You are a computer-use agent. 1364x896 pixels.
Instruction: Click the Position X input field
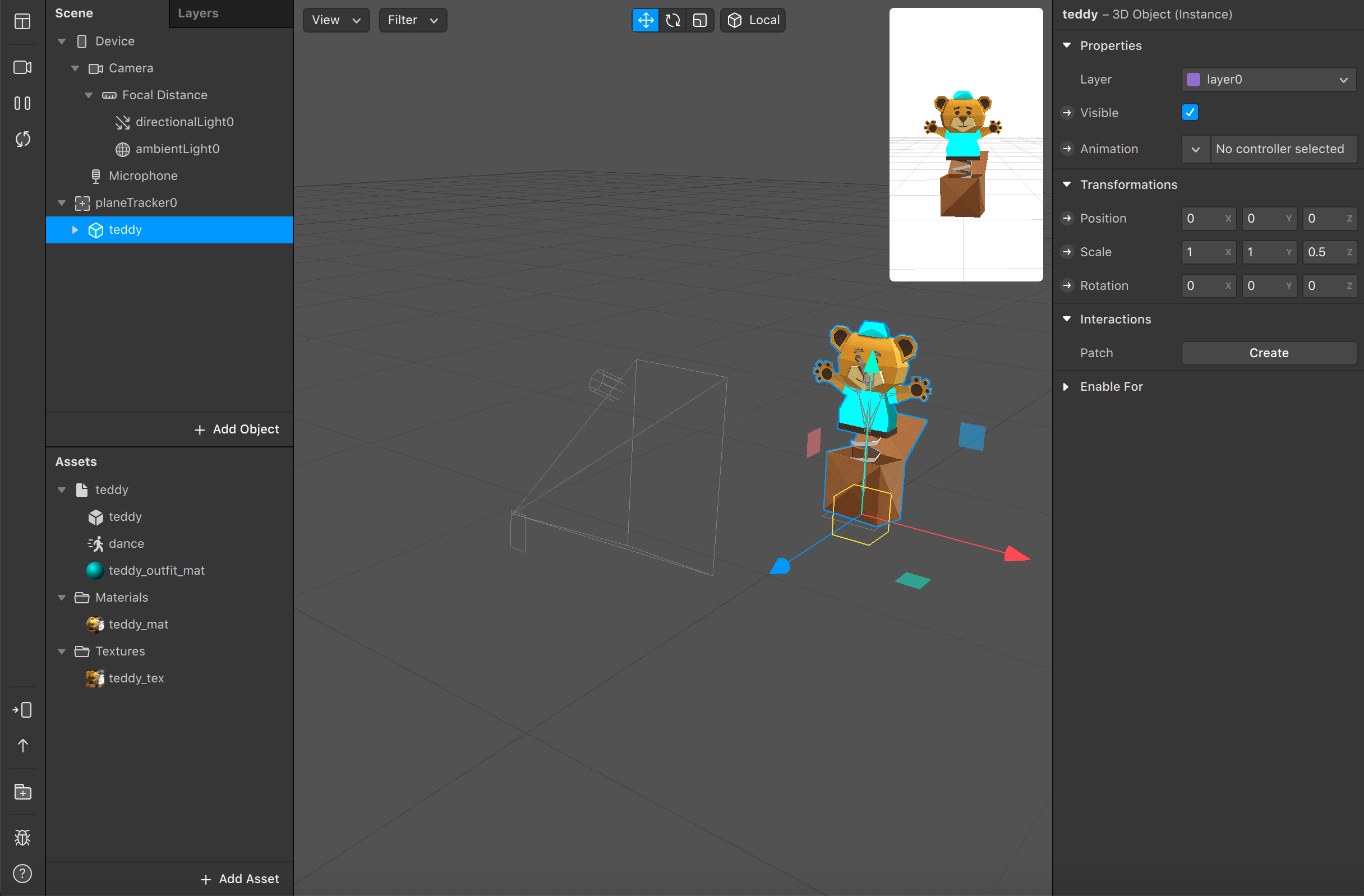click(1209, 218)
